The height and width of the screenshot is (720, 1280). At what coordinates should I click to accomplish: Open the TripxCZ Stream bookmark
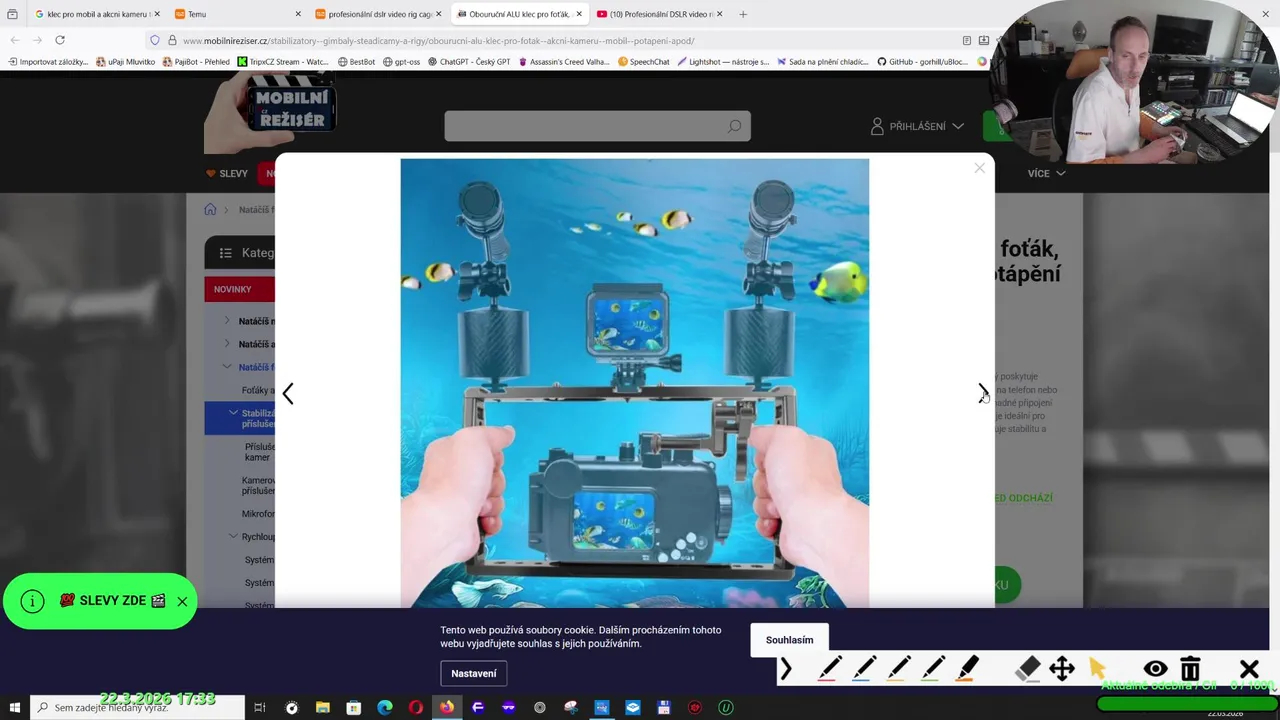(x=283, y=62)
